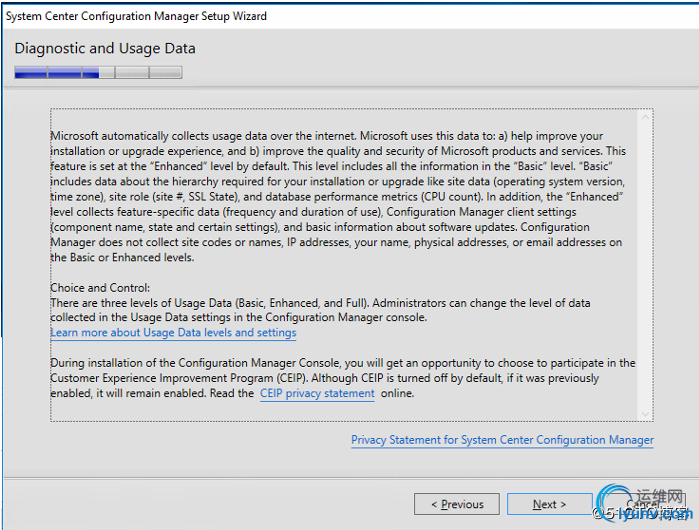This screenshot has width=699, height=530.
Task: Click the Choice and Control: text
Action: [x=100, y=288]
